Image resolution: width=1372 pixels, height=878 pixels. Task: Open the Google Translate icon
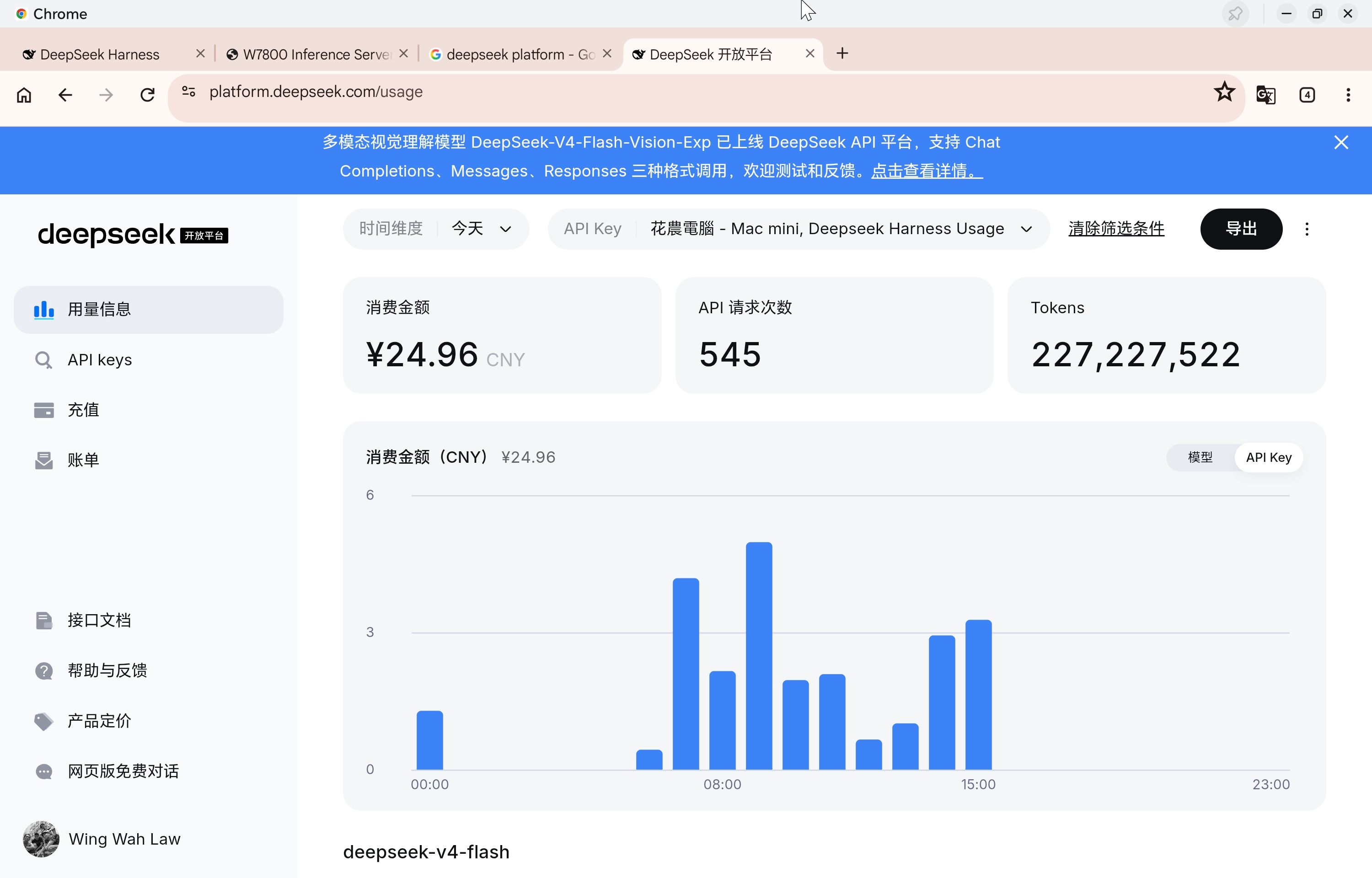click(1265, 95)
